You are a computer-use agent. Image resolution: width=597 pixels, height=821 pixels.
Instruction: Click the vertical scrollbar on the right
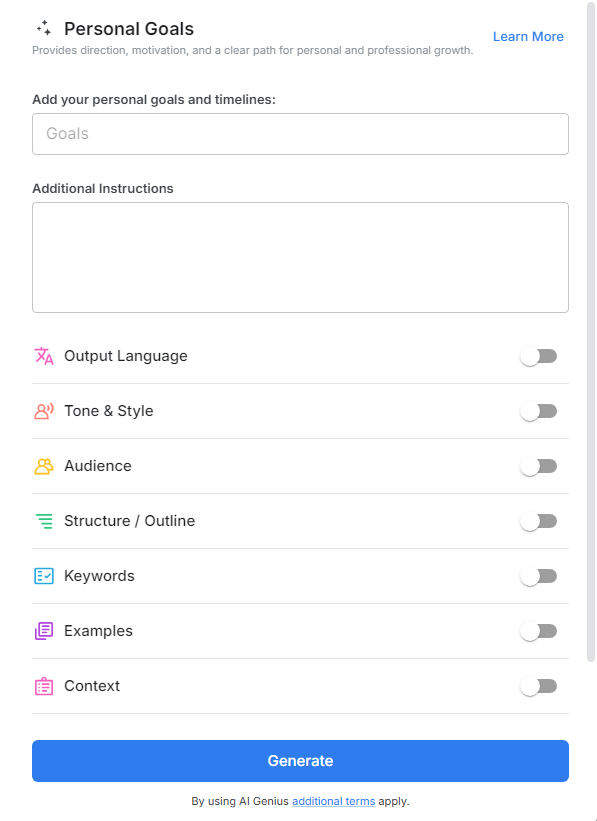590,330
